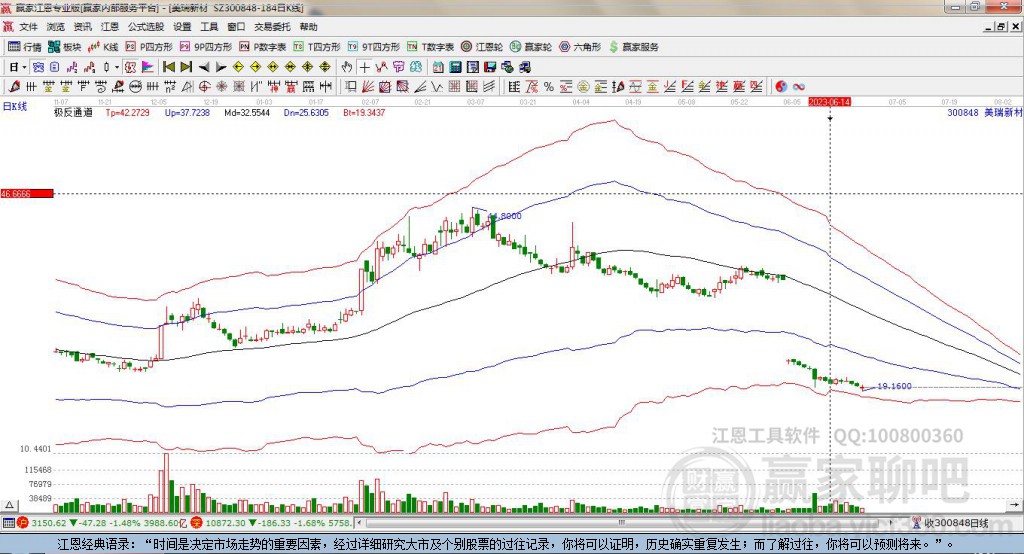Screen dimensions: 1024x554
Task: Click the circled dash line tool icon
Action: [135, 86]
